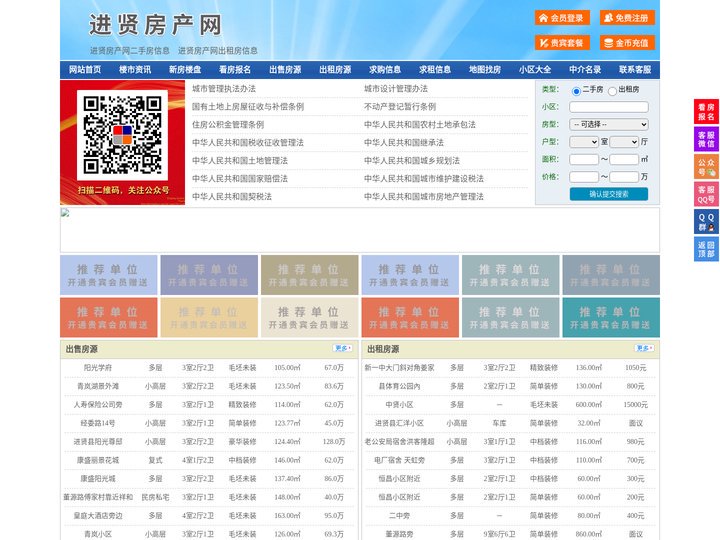Open 中介名录 in the navigation bar
The image size is (720, 540).
(585, 70)
